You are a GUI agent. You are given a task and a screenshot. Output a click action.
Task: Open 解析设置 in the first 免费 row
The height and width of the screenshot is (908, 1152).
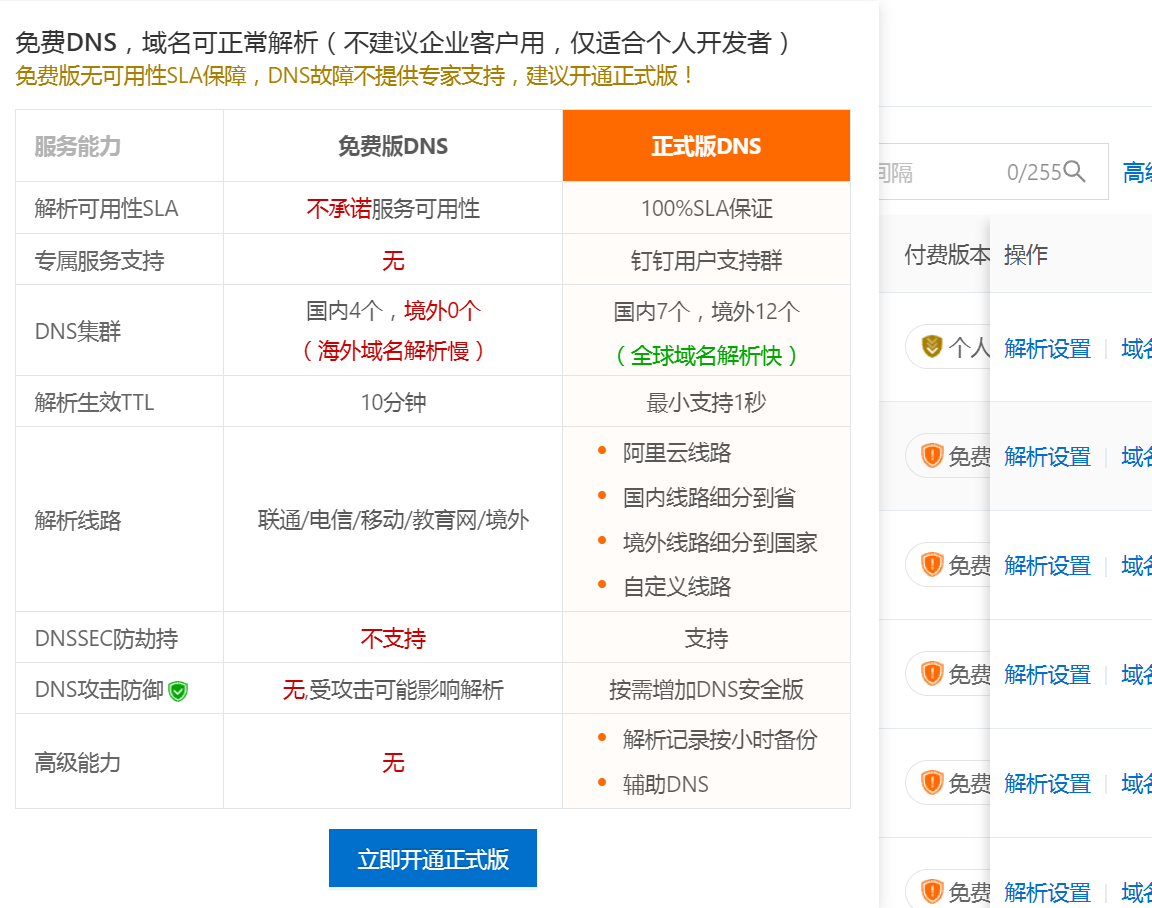(x=1047, y=457)
